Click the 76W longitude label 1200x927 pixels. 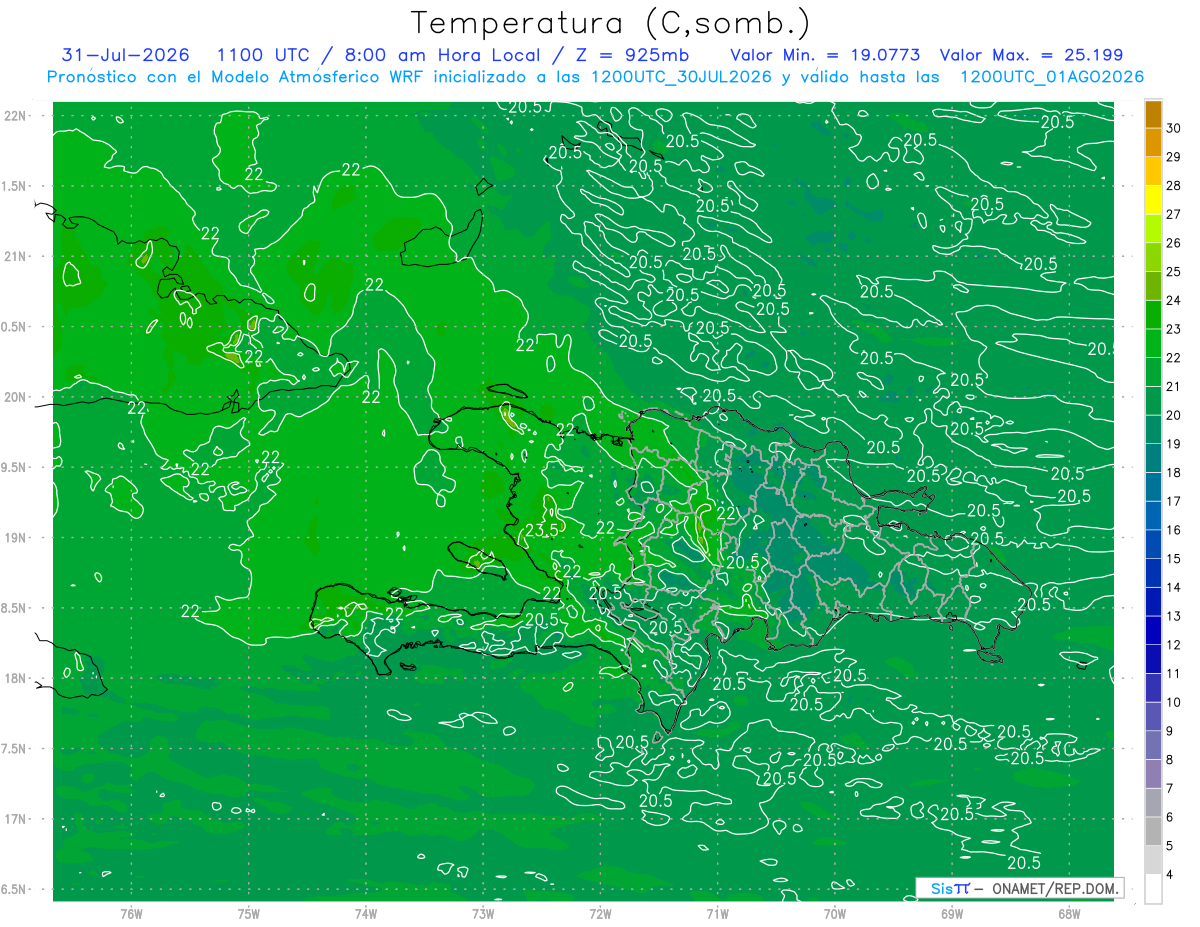[x=131, y=914]
